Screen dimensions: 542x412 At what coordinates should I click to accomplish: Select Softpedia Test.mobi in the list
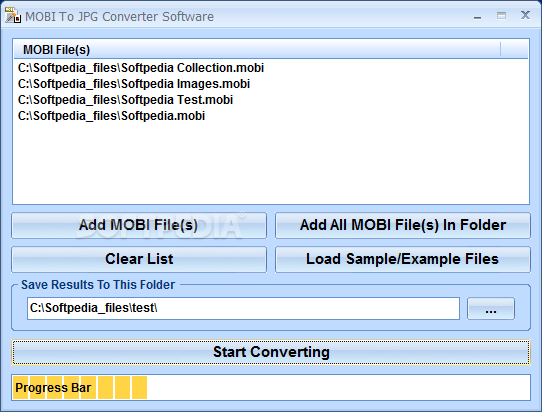[x=125, y=100]
